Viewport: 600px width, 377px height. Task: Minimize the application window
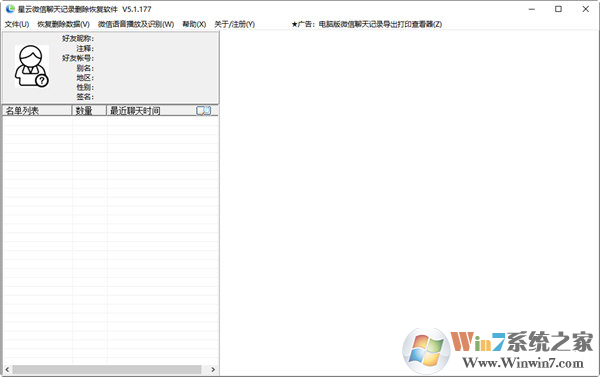coord(532,9)
